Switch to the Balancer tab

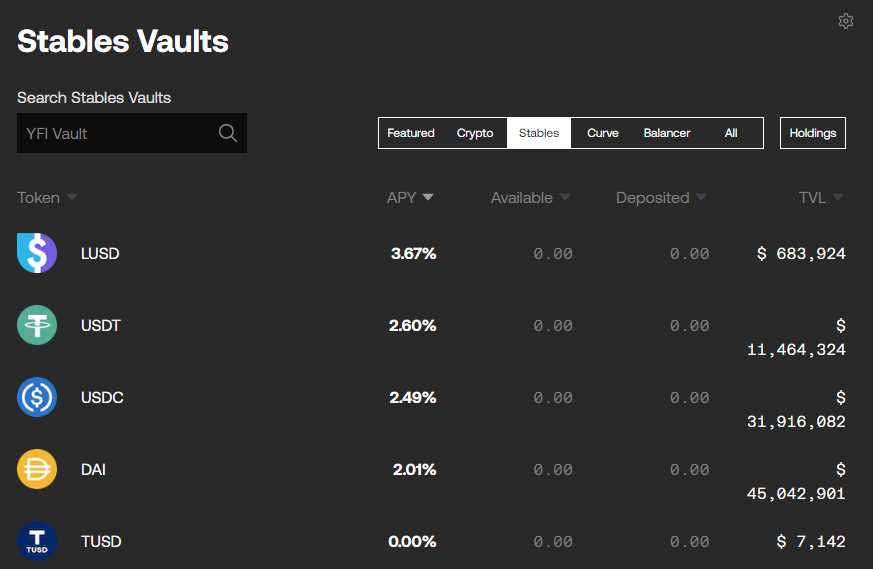pos(667,133)
